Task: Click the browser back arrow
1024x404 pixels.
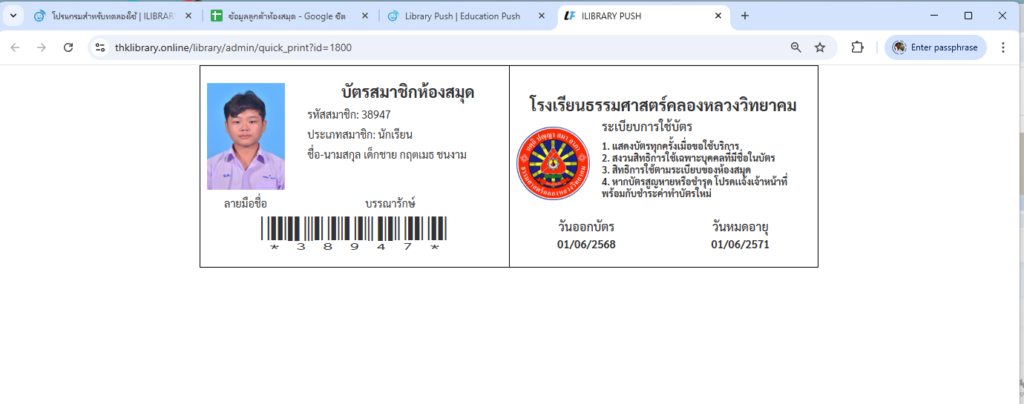Action: (15, 47)
